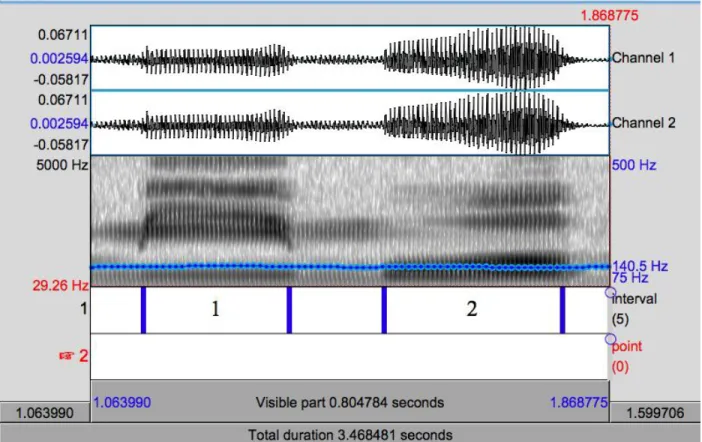Click the boundary at start of interval 2
Image resolution: width=702 pixels, height=442 pixels.
click(x=384, y=310)
